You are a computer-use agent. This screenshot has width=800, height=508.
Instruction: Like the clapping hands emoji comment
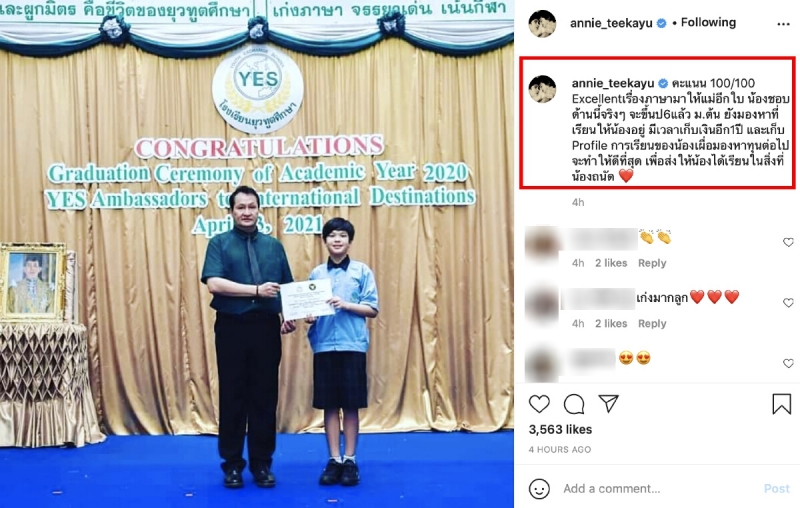coord(788,242)
